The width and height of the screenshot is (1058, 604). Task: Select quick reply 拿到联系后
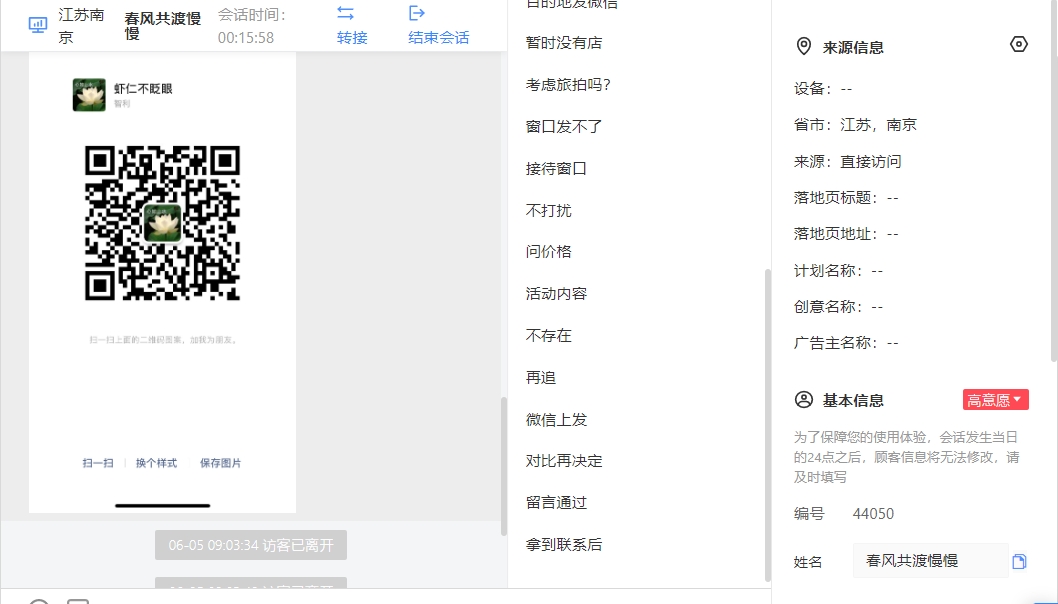564,545
